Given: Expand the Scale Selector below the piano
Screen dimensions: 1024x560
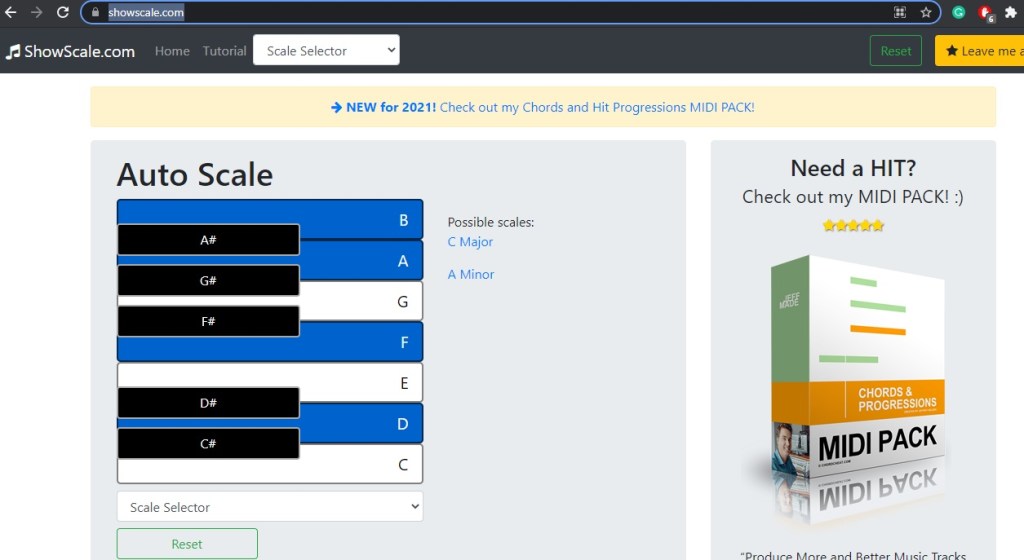Looking at the screenshot, I should click(270, 507).
